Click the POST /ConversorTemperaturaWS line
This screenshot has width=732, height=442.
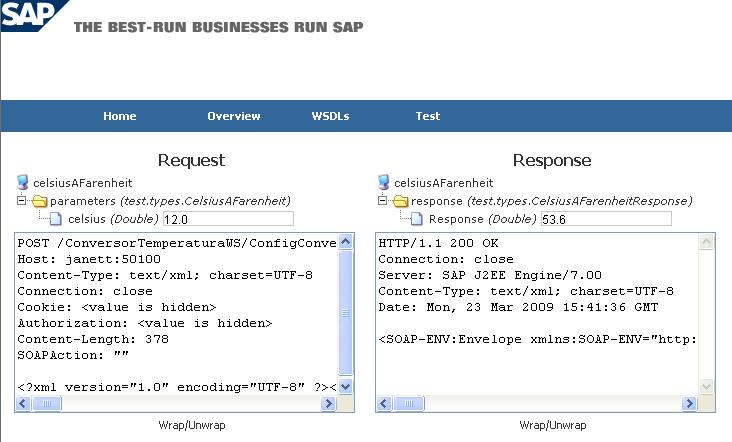tap(177, 243)
